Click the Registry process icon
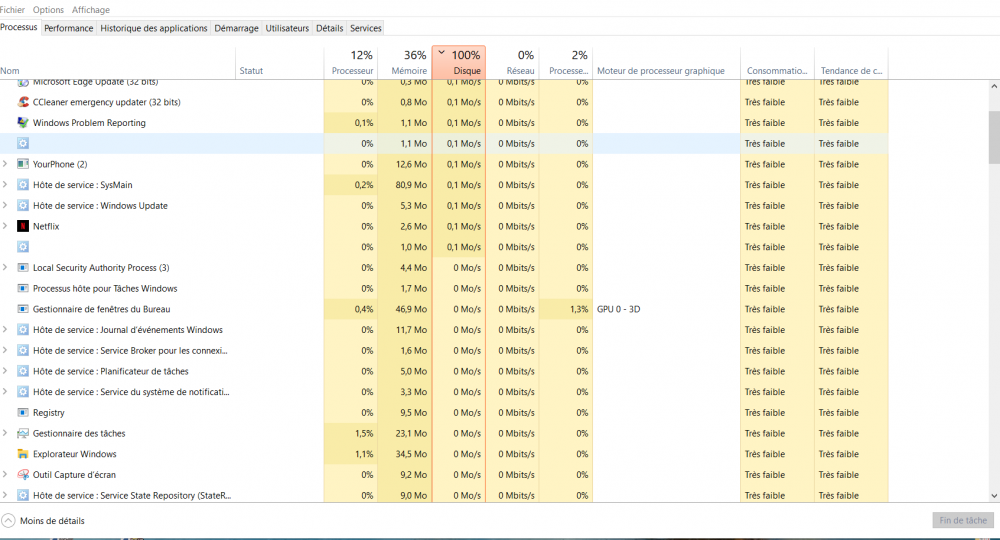The height and width of the screenshot is (540, 1000). 23,412
